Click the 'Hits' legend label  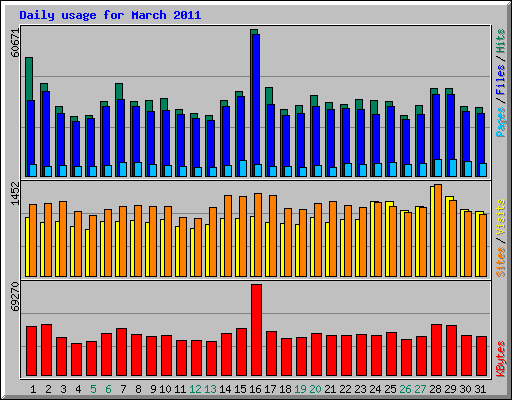(x=500, y=41)
